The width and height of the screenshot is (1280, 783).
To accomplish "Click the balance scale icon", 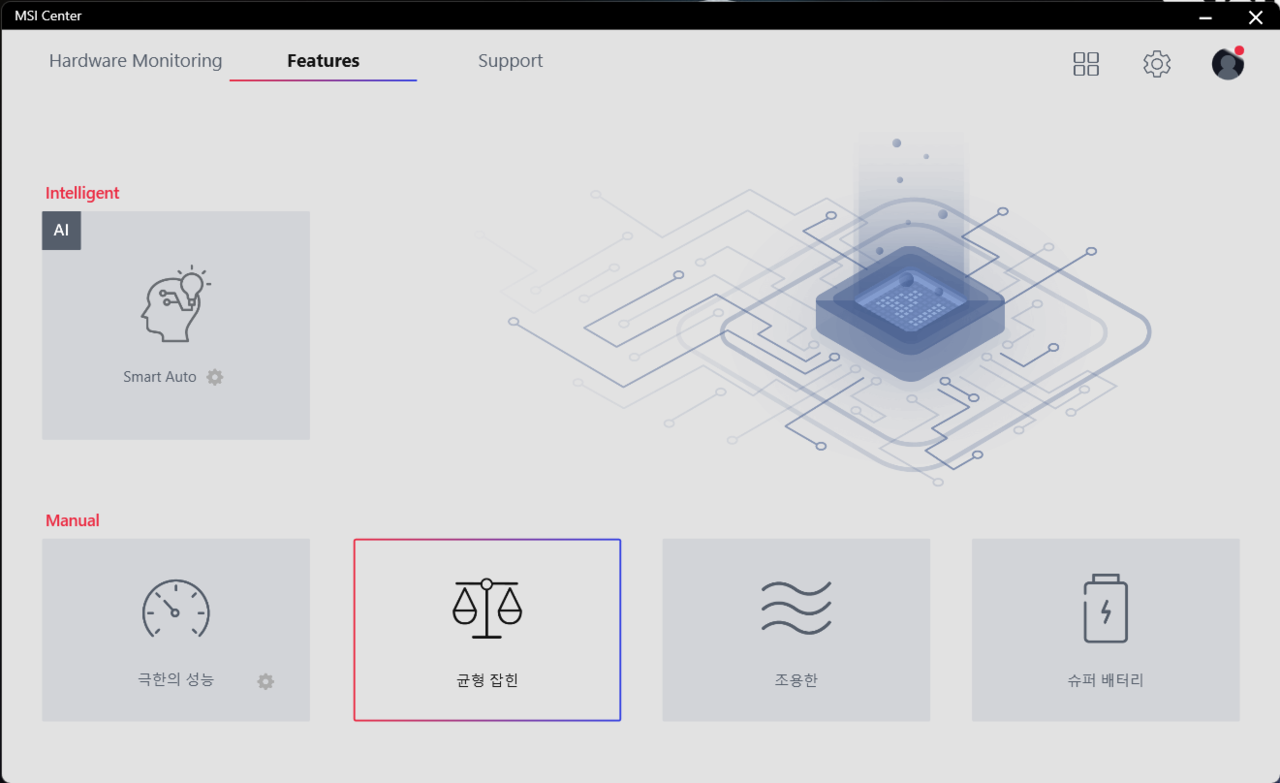I will pos(487,608).
